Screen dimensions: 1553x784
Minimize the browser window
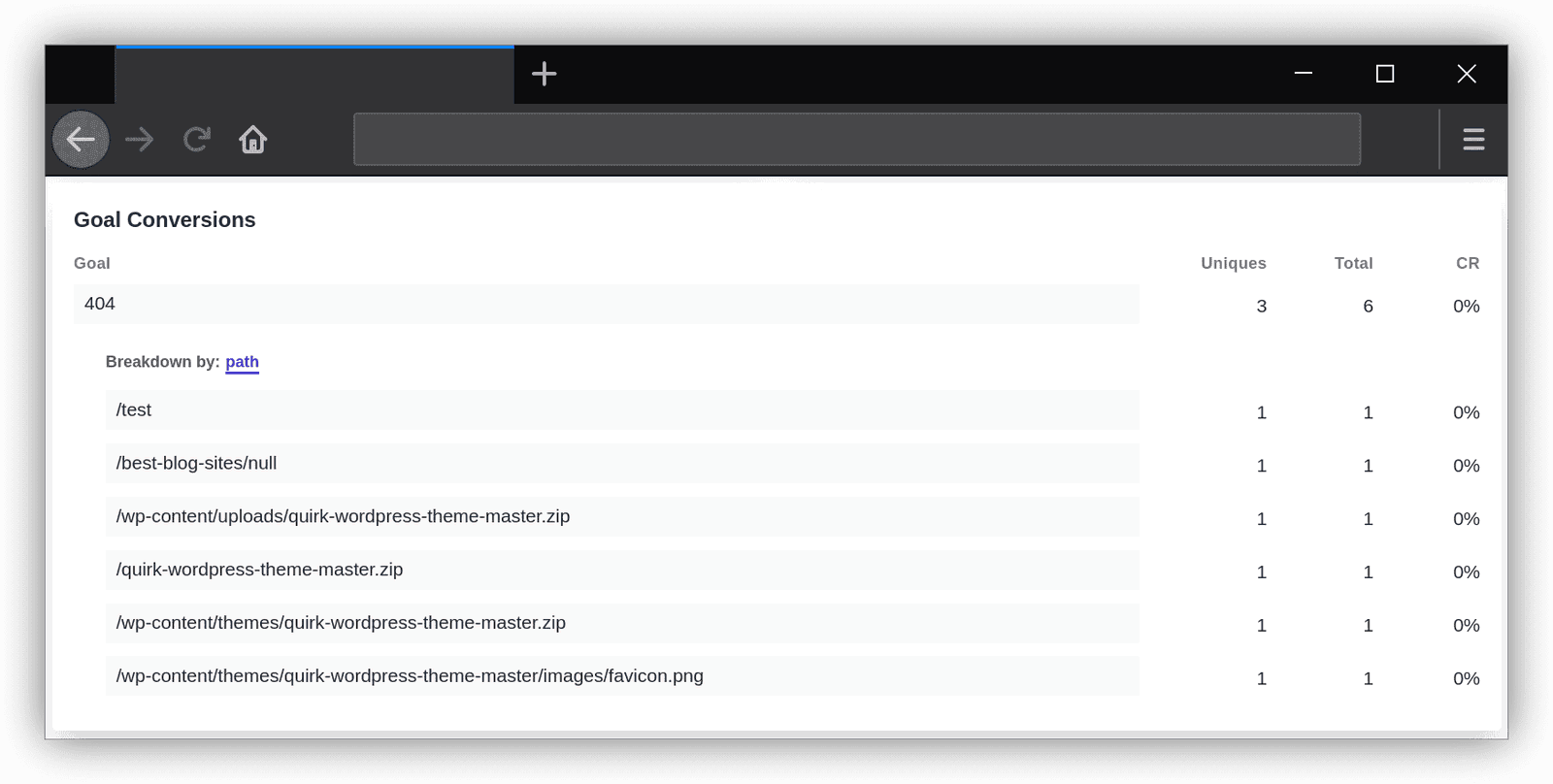(x=1304, y=74)
